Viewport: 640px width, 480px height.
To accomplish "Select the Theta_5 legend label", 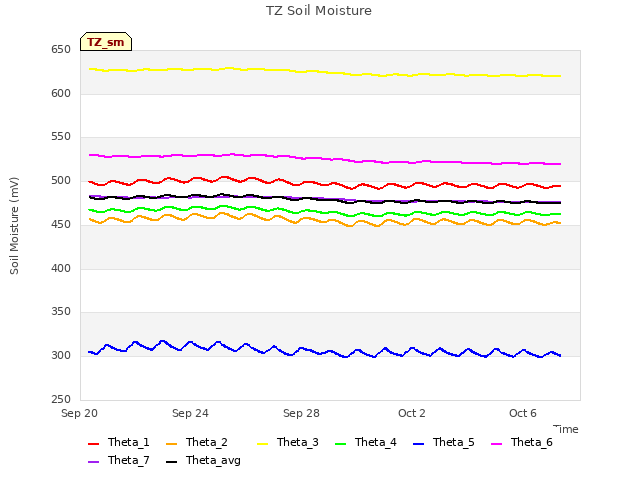I will [x=453, y=442].
